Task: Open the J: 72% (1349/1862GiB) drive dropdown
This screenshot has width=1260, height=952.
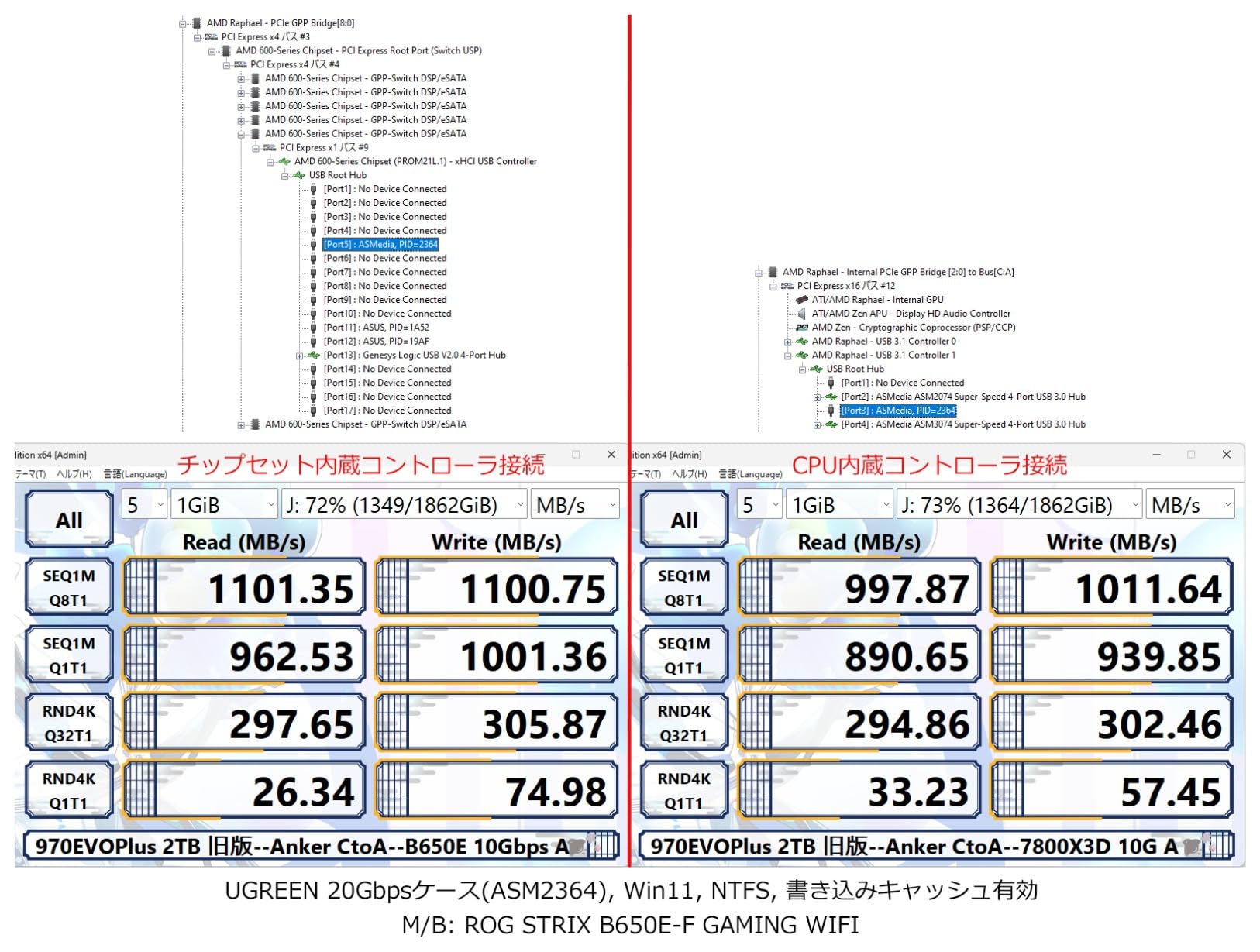Action: coord(404,505)
